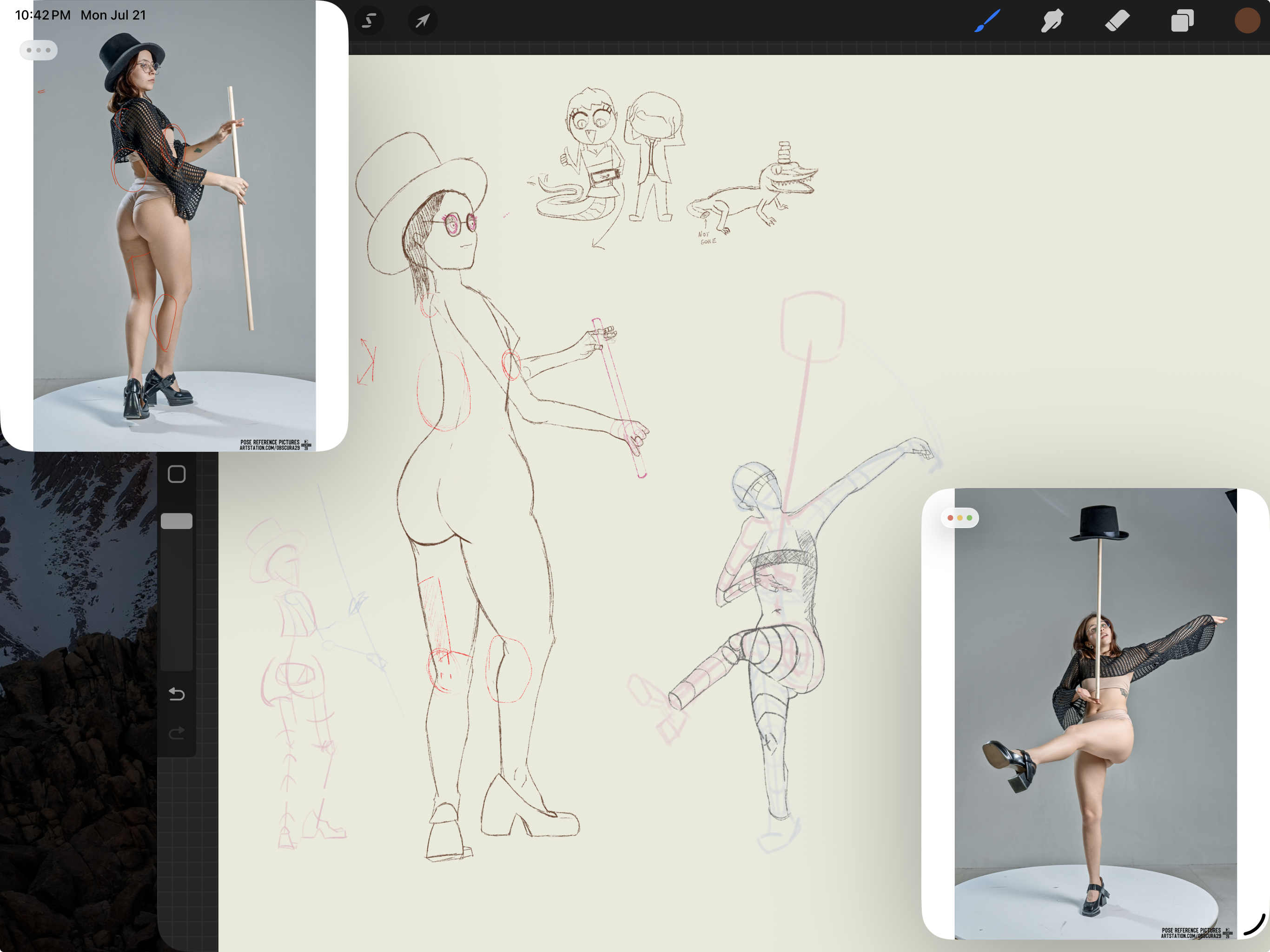
Task: Tap the Redo arrow in sidebar
Action: pyautogui.click(x=176, y=733)
